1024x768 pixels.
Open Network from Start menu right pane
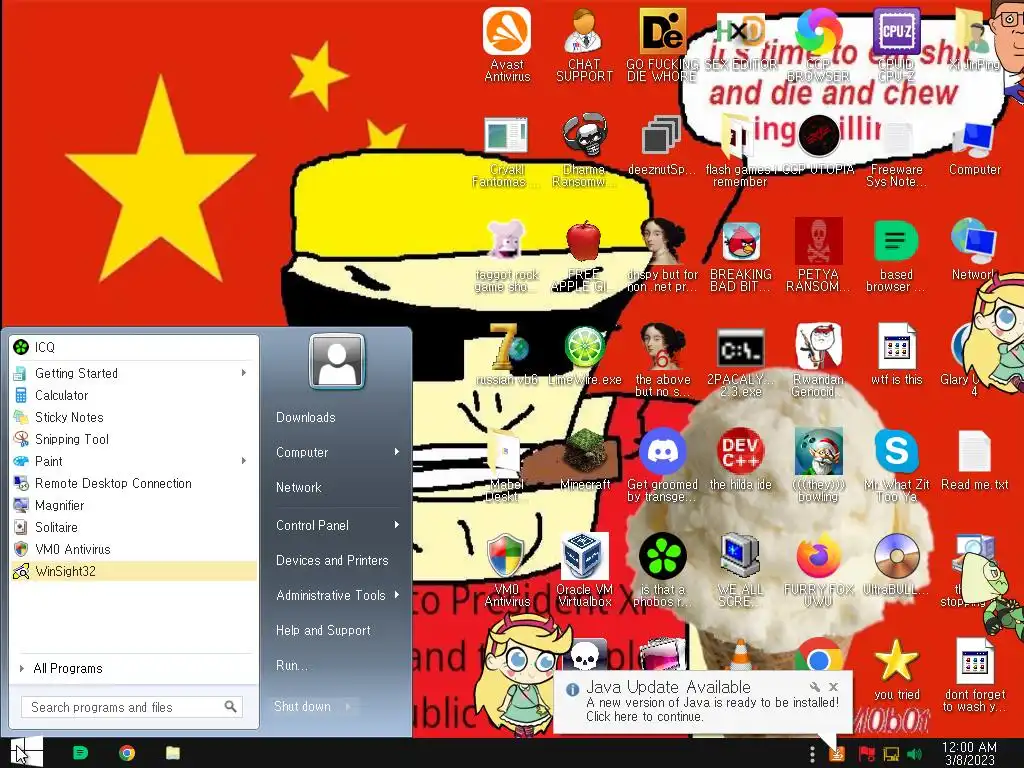298,487
